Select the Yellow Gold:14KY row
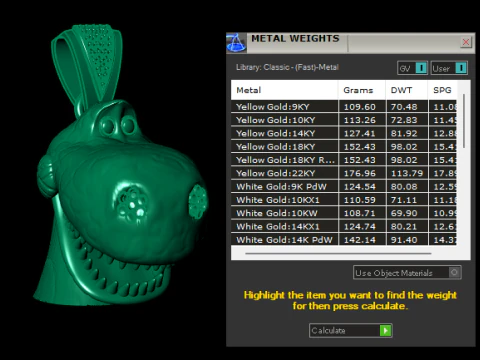The image size is (480, 360). pyautogui.click(x=344, y=133)
